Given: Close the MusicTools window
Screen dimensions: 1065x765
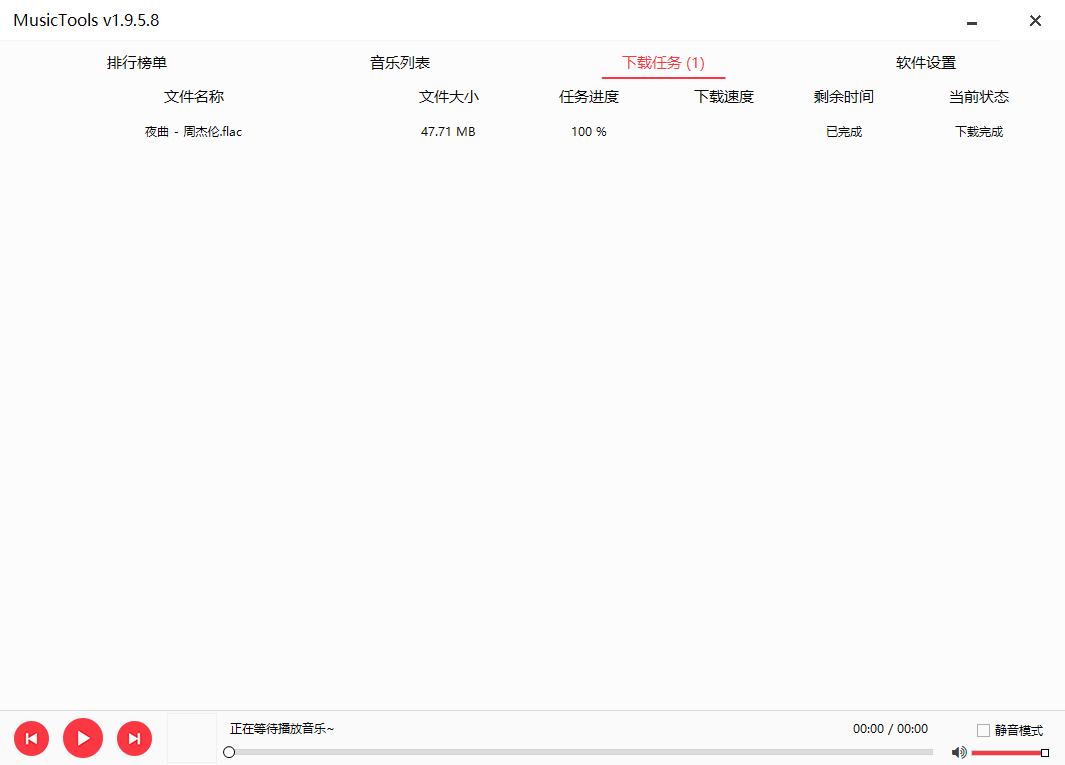Looking at the screenshot, I should point(1035,21).
